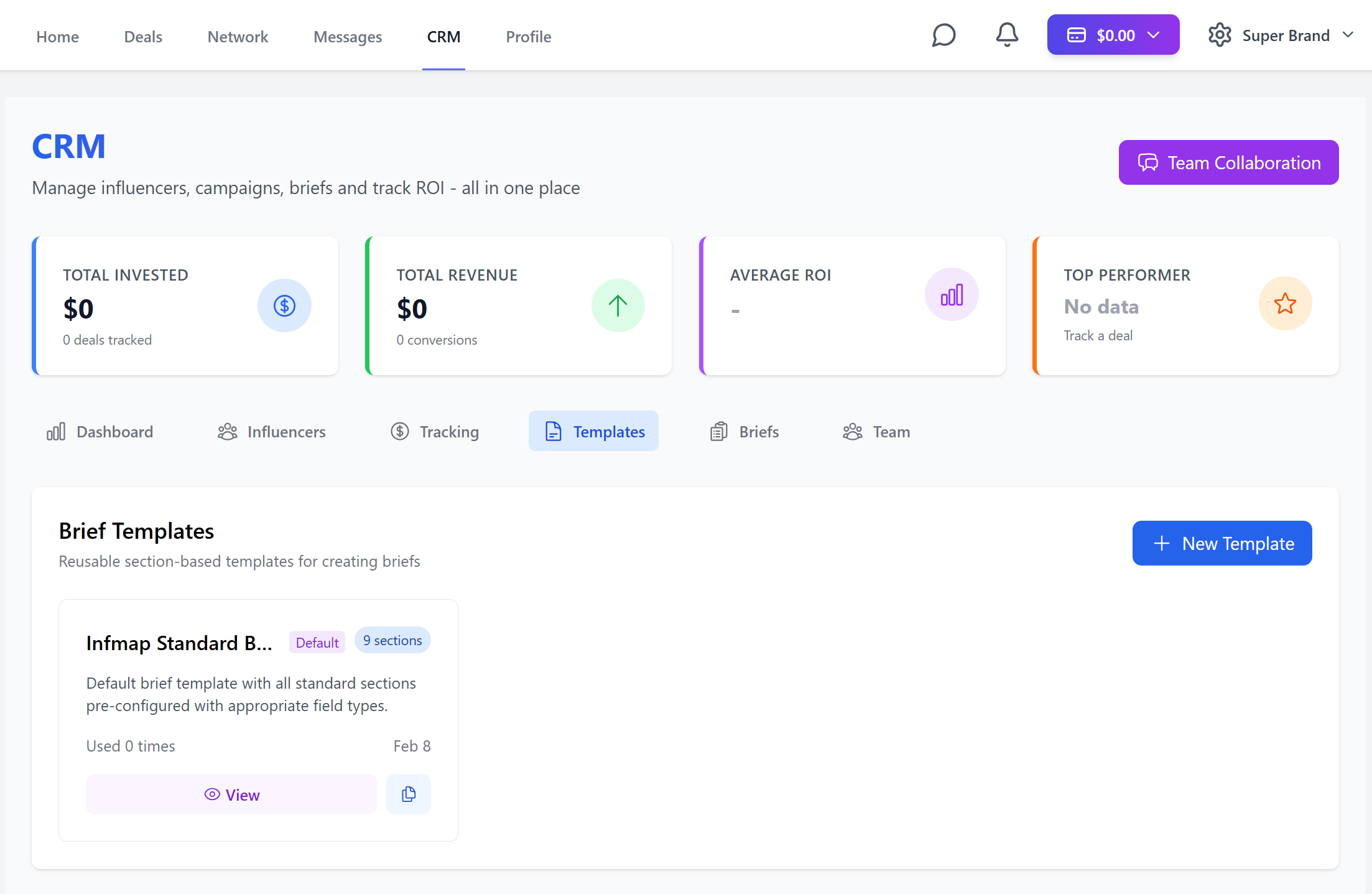Click the settings gear beside Super Brand
Image resolution: width=1372 pixels, height=894 pixels.
tap(1220, 35)
